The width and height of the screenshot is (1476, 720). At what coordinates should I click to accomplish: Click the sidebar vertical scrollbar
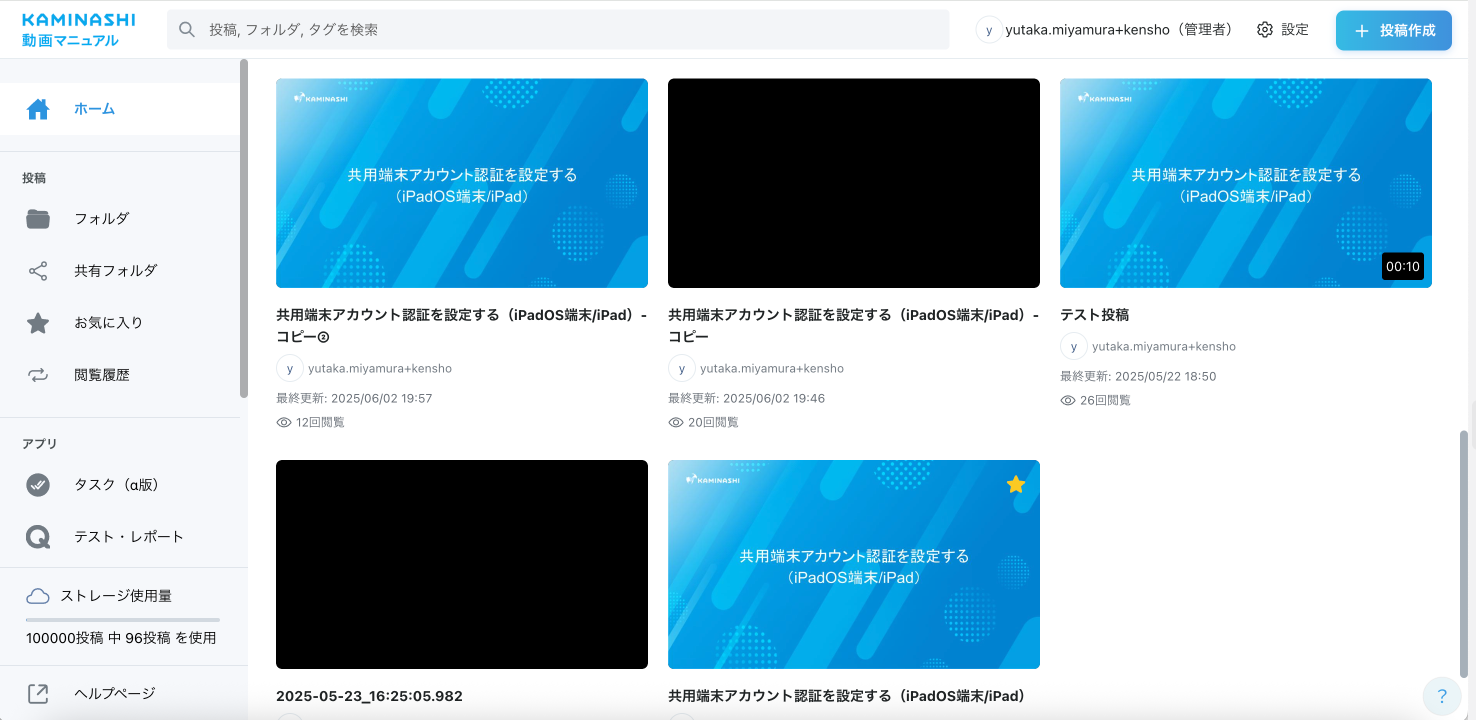click(x=244, y=229)
